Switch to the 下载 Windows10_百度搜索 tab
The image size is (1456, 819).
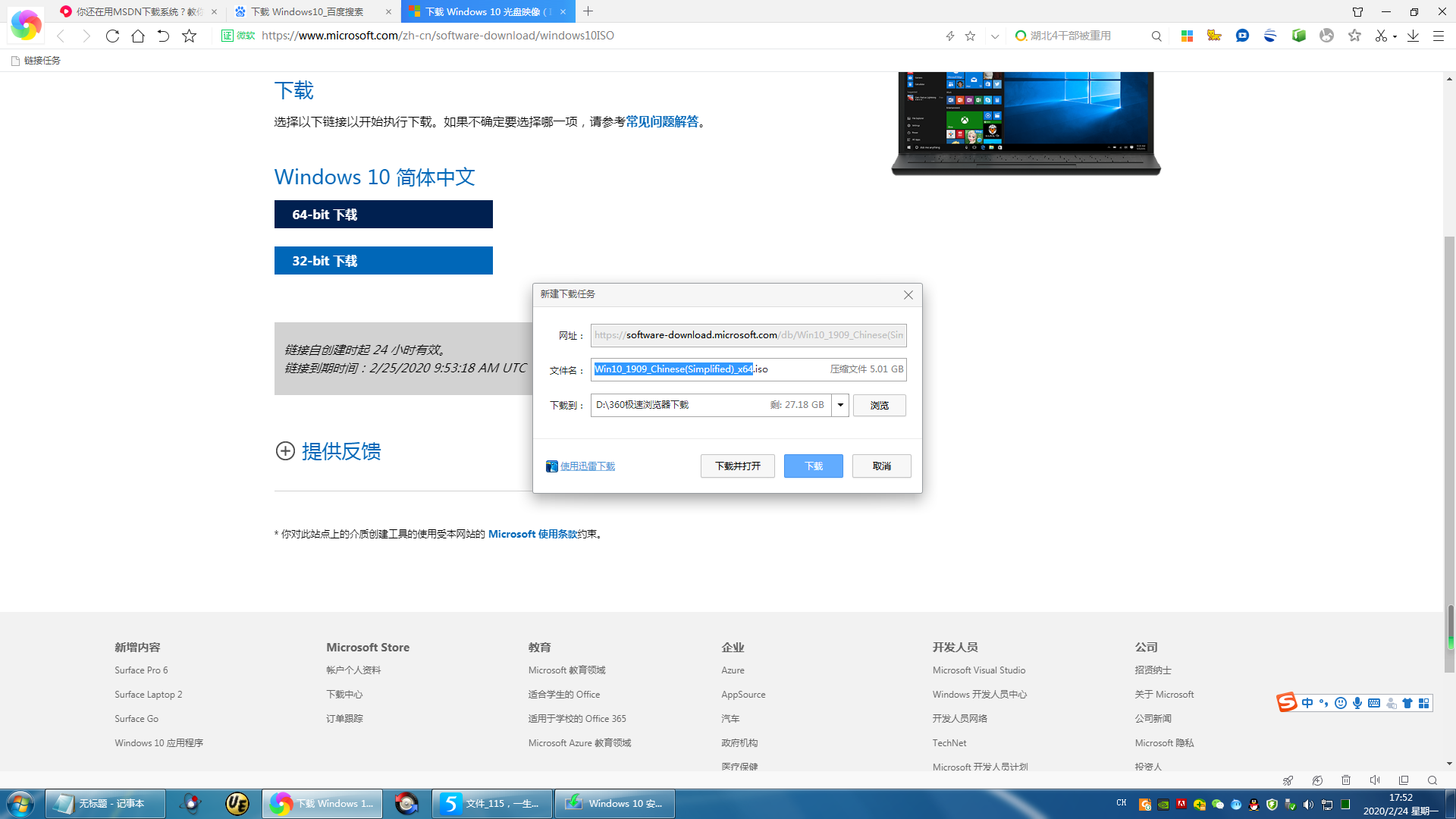tap(313, 11)
